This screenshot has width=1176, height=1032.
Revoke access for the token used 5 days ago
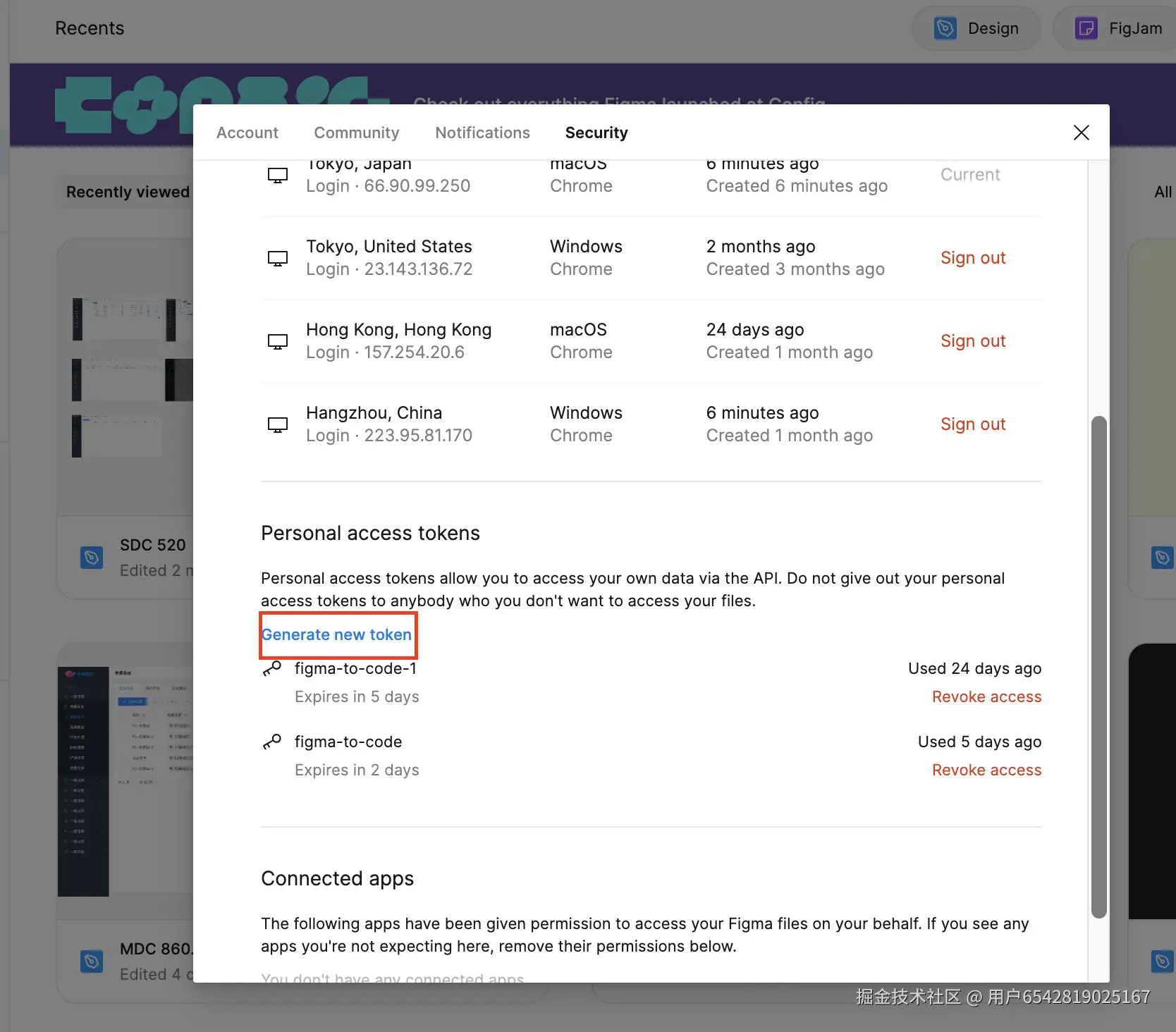(986, 770)
